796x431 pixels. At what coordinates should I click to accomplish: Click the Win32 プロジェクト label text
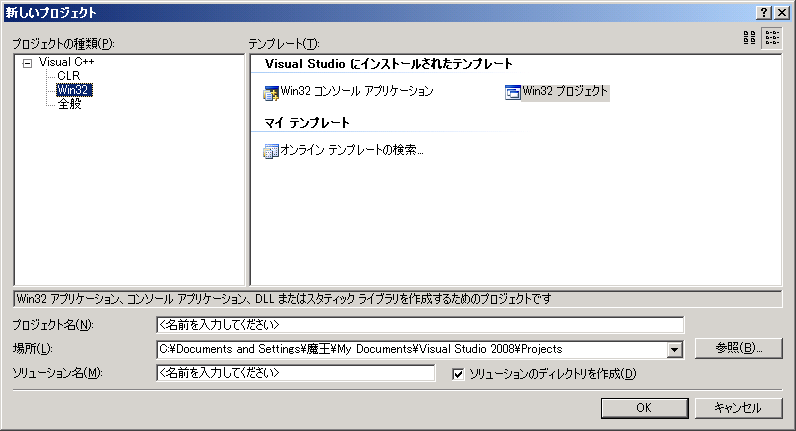click(x=565, y=91)
